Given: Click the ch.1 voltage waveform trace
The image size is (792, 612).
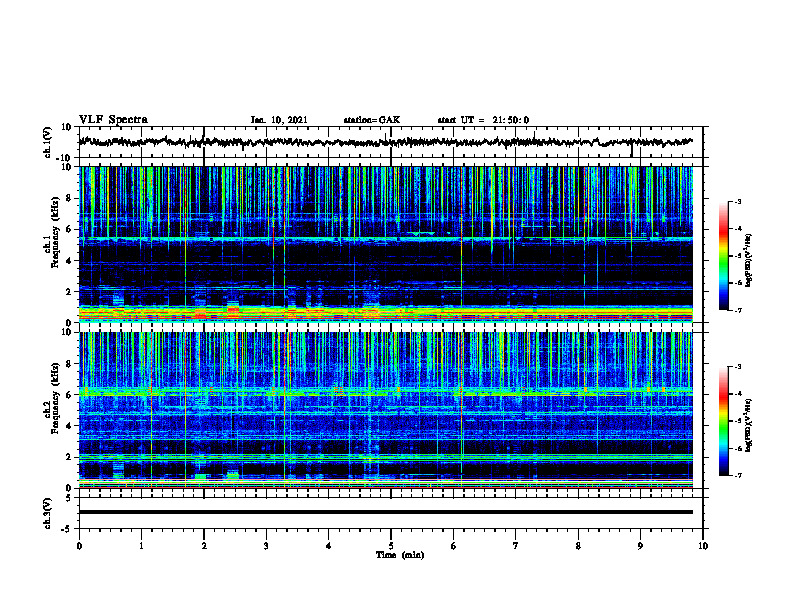Looking at the screenshot, I should pos(386,142).
